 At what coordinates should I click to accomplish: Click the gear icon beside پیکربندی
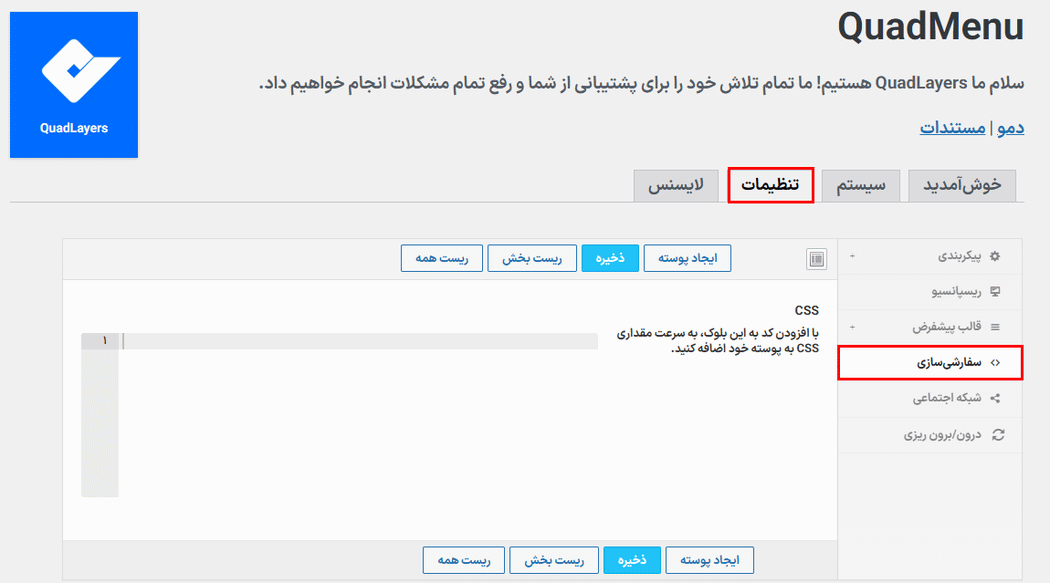[993, 256]
